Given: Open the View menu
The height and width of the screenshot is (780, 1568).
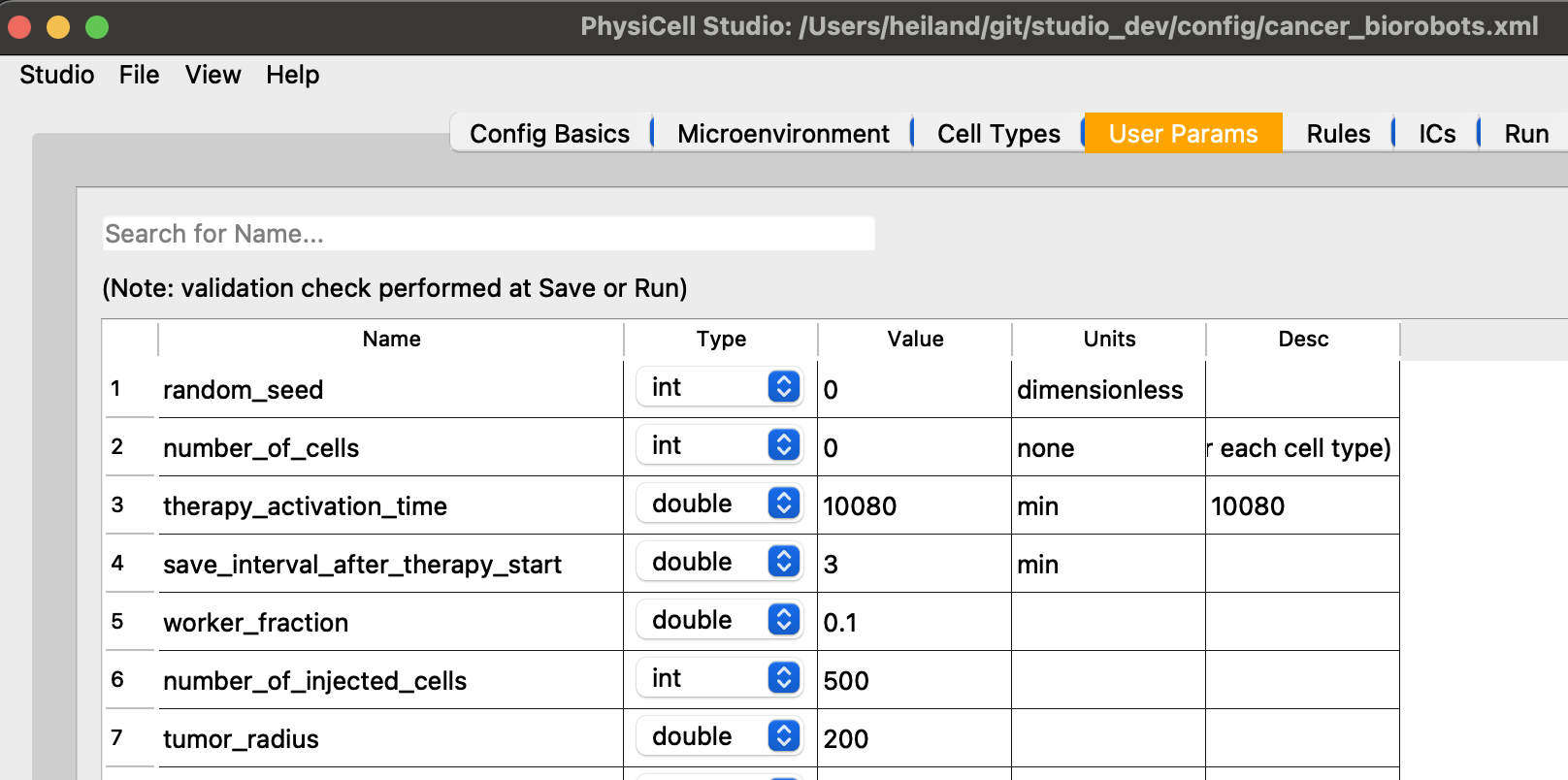Looking at the screenshot, I should 212,75.
